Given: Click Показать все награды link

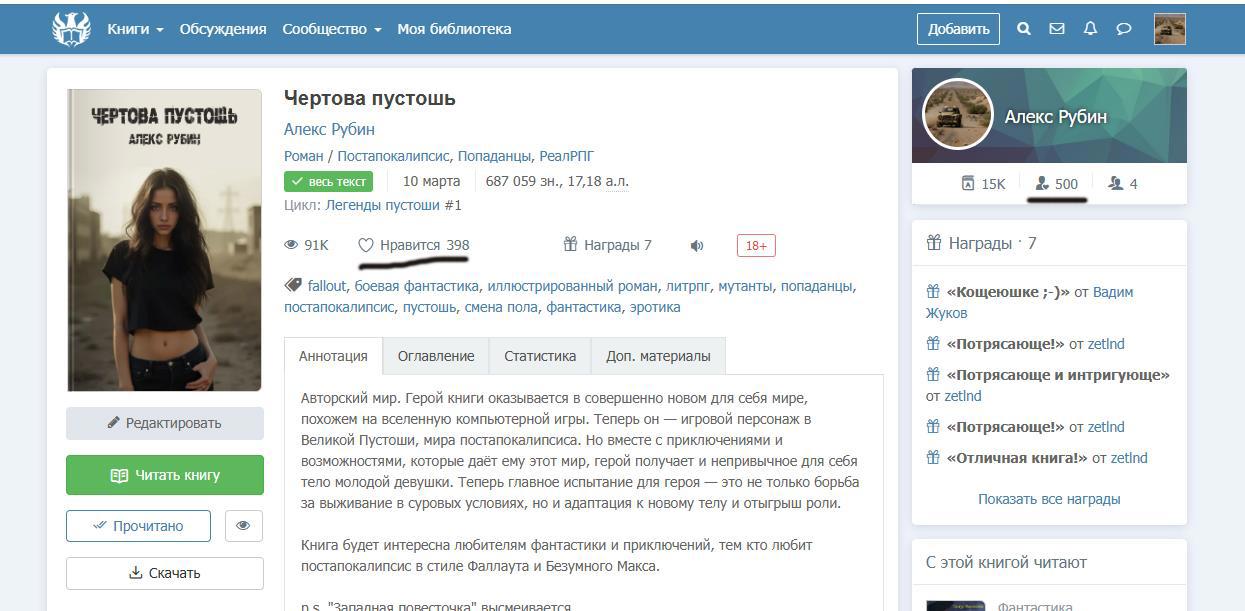Looking at the screenshot, I should click(x=1049, y=499).
